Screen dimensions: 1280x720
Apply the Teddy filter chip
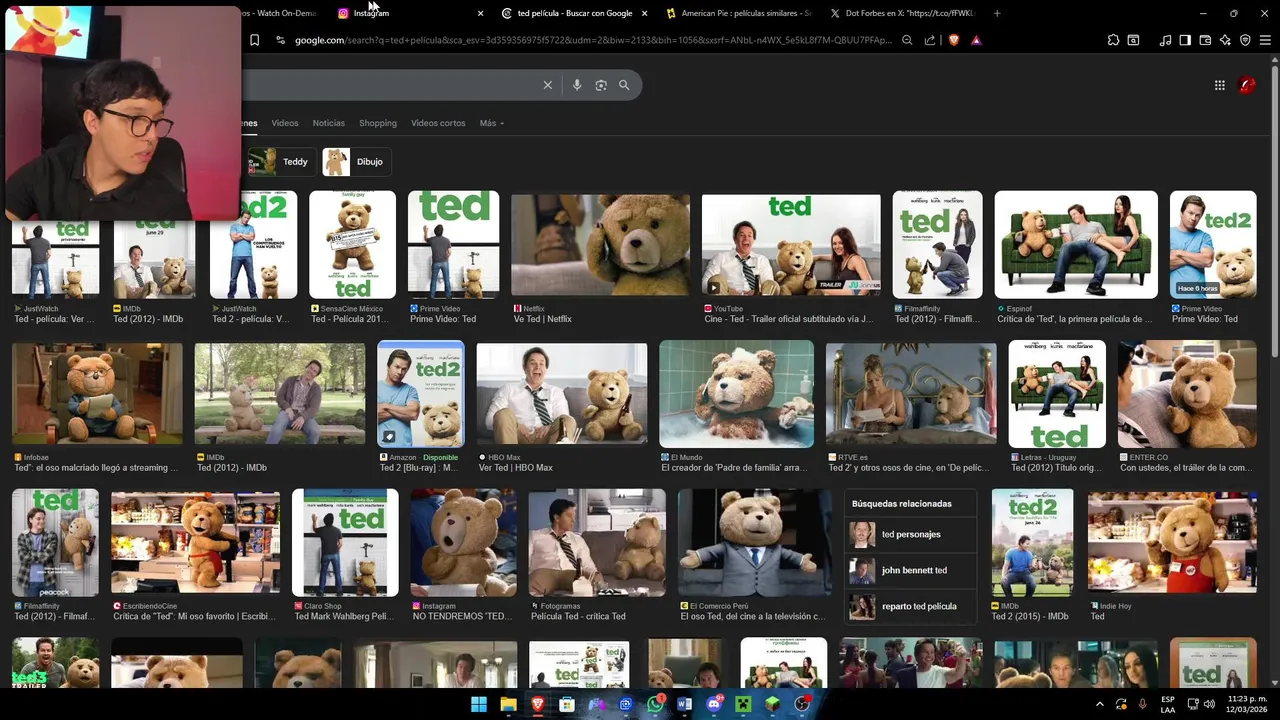tap(281, 162)
